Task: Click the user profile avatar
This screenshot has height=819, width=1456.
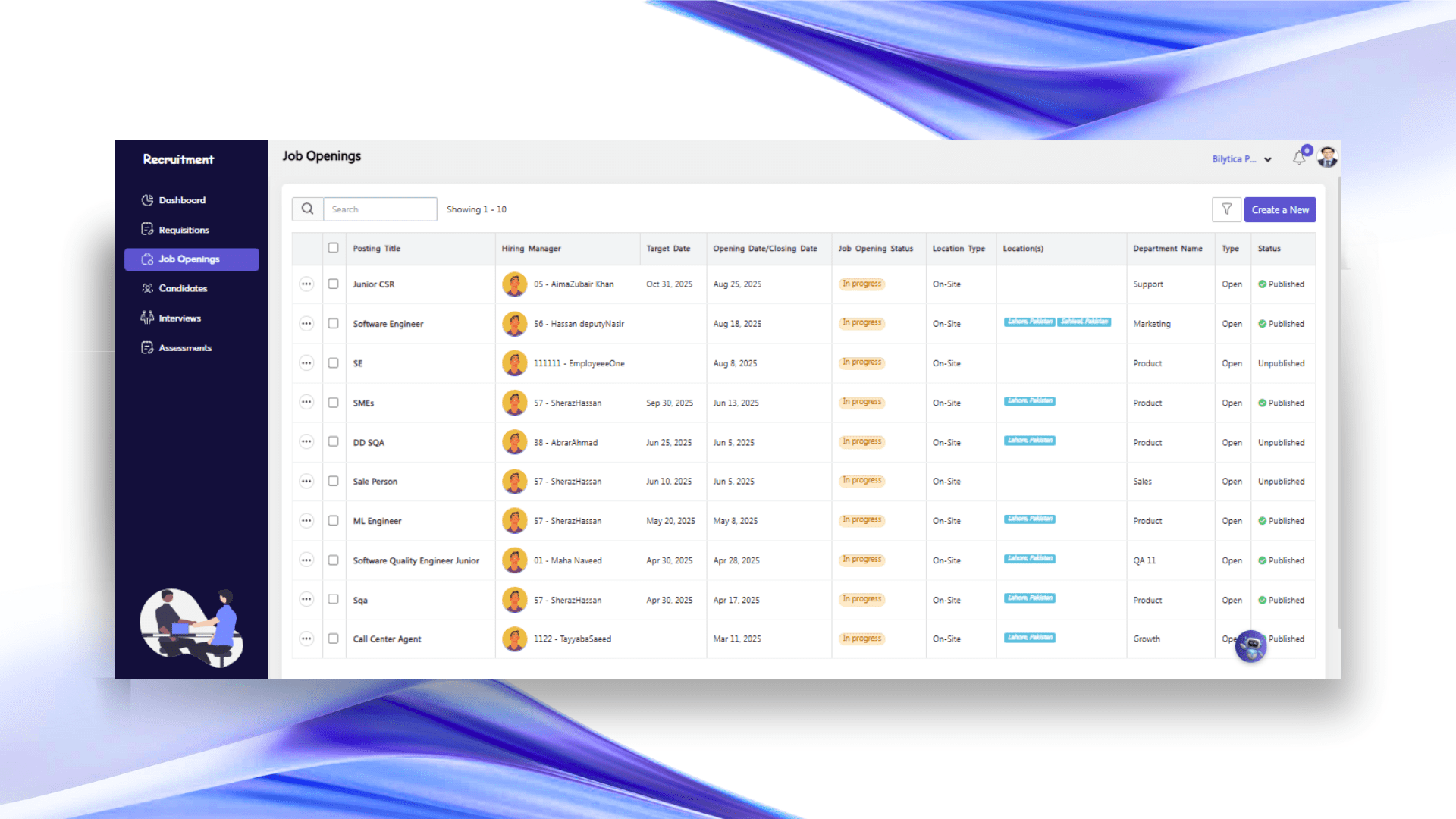Action: 1327,157
